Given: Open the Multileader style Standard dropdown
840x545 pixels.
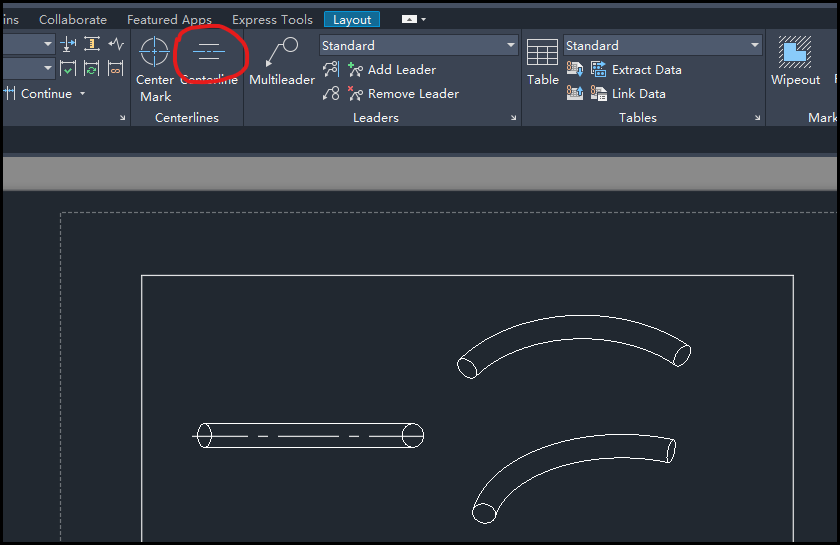Looking at the screenshot, I should [418, 46].
